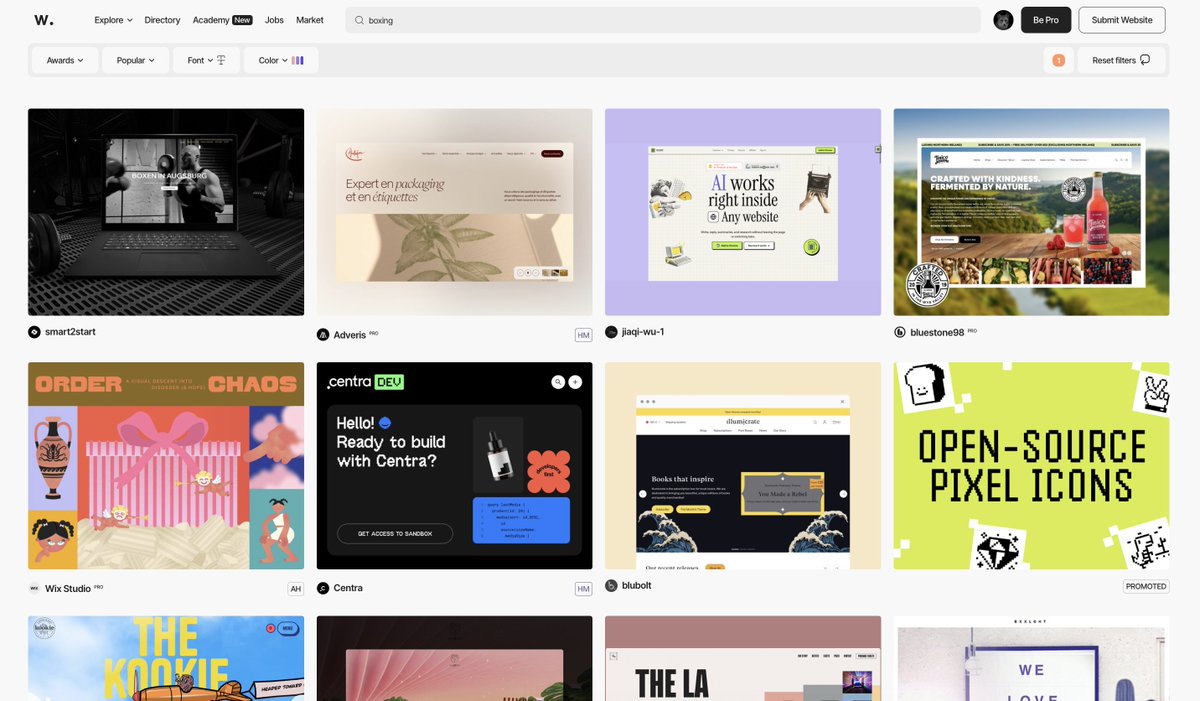This screenshot has height=701, width=1200.
Task: Expand the Explore menu
Action: coord(113,20)
